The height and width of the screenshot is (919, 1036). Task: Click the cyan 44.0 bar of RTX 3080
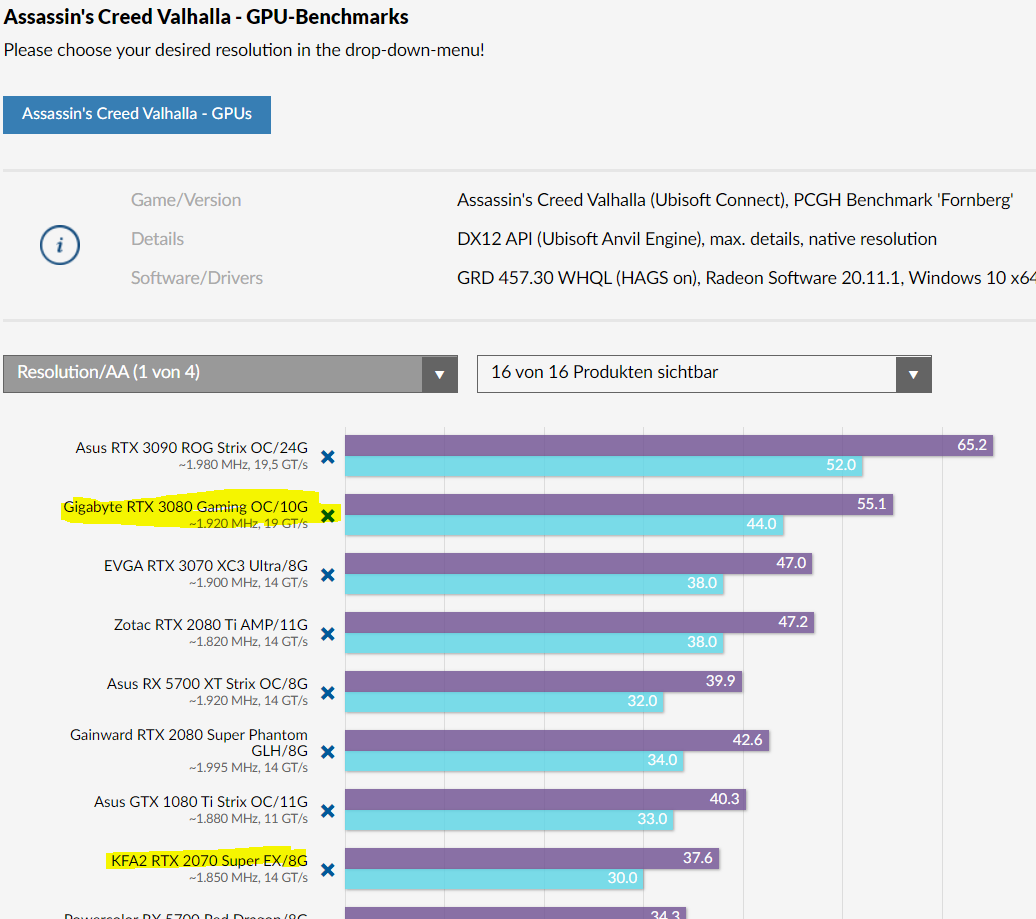pos(564,525)
